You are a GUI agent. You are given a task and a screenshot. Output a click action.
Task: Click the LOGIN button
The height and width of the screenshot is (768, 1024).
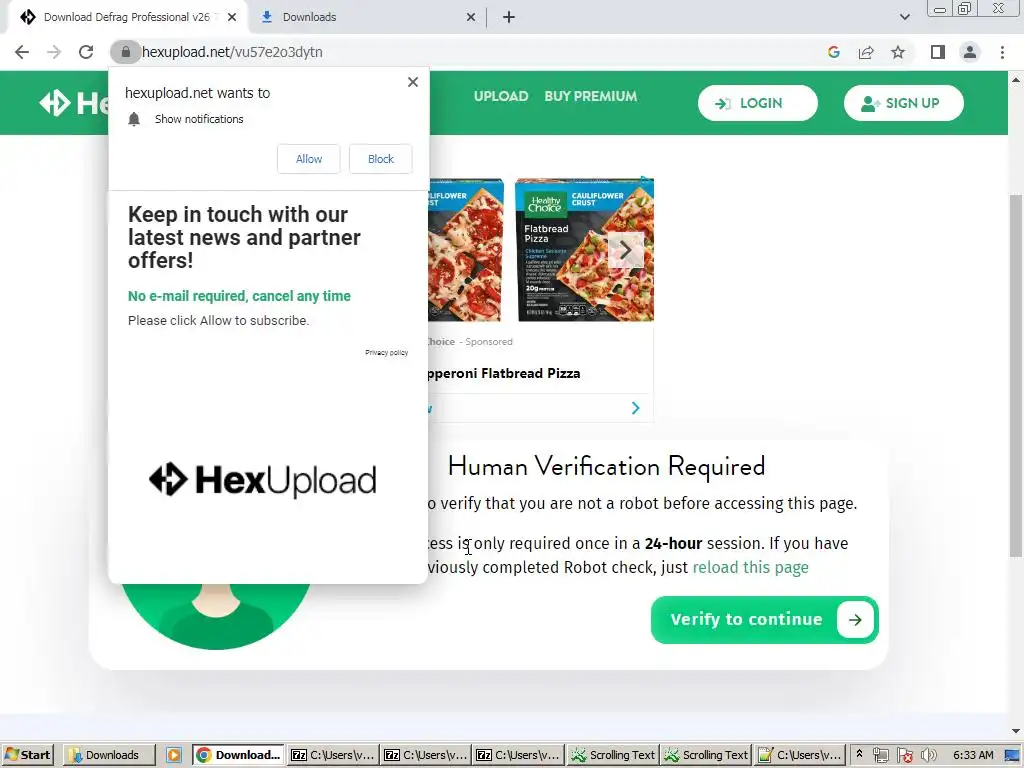pyautogui.click(x=758, y=103)
